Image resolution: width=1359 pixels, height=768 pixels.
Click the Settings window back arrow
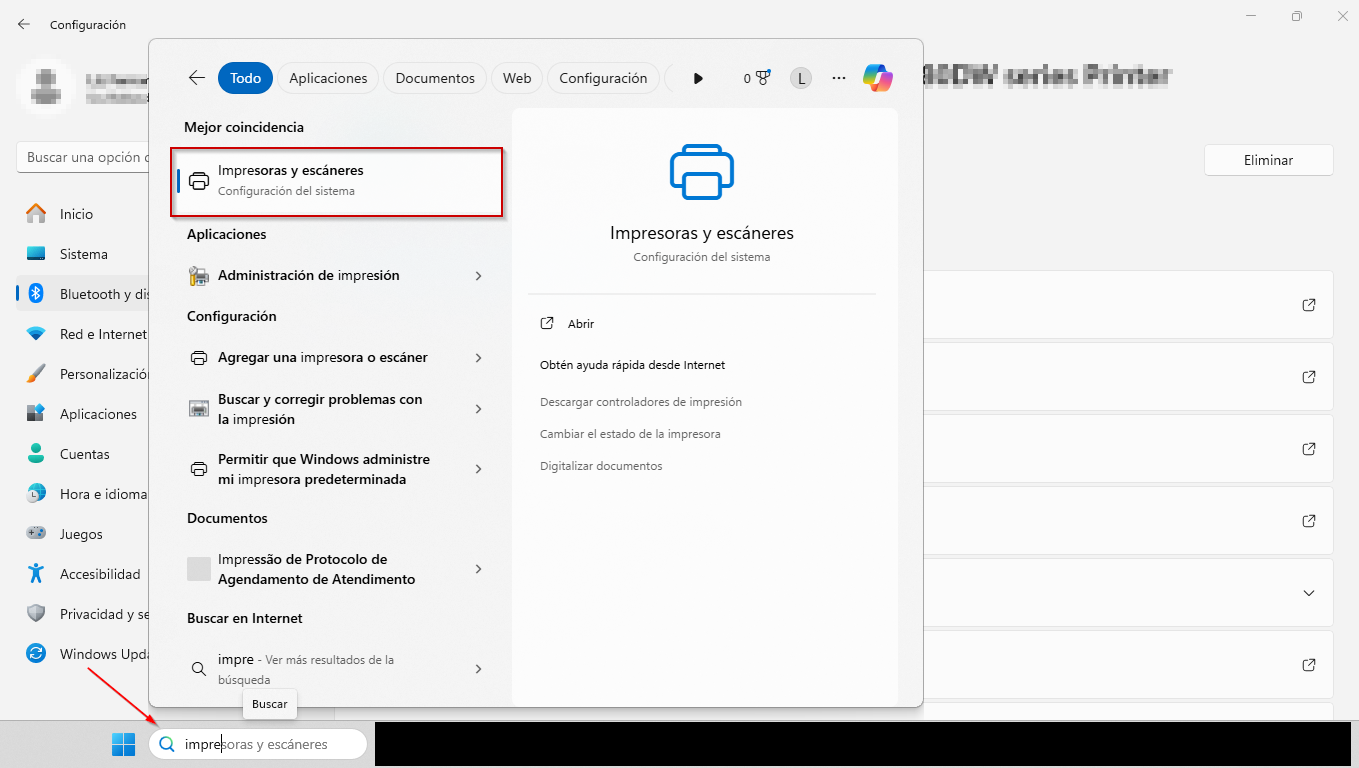(24, 24)
